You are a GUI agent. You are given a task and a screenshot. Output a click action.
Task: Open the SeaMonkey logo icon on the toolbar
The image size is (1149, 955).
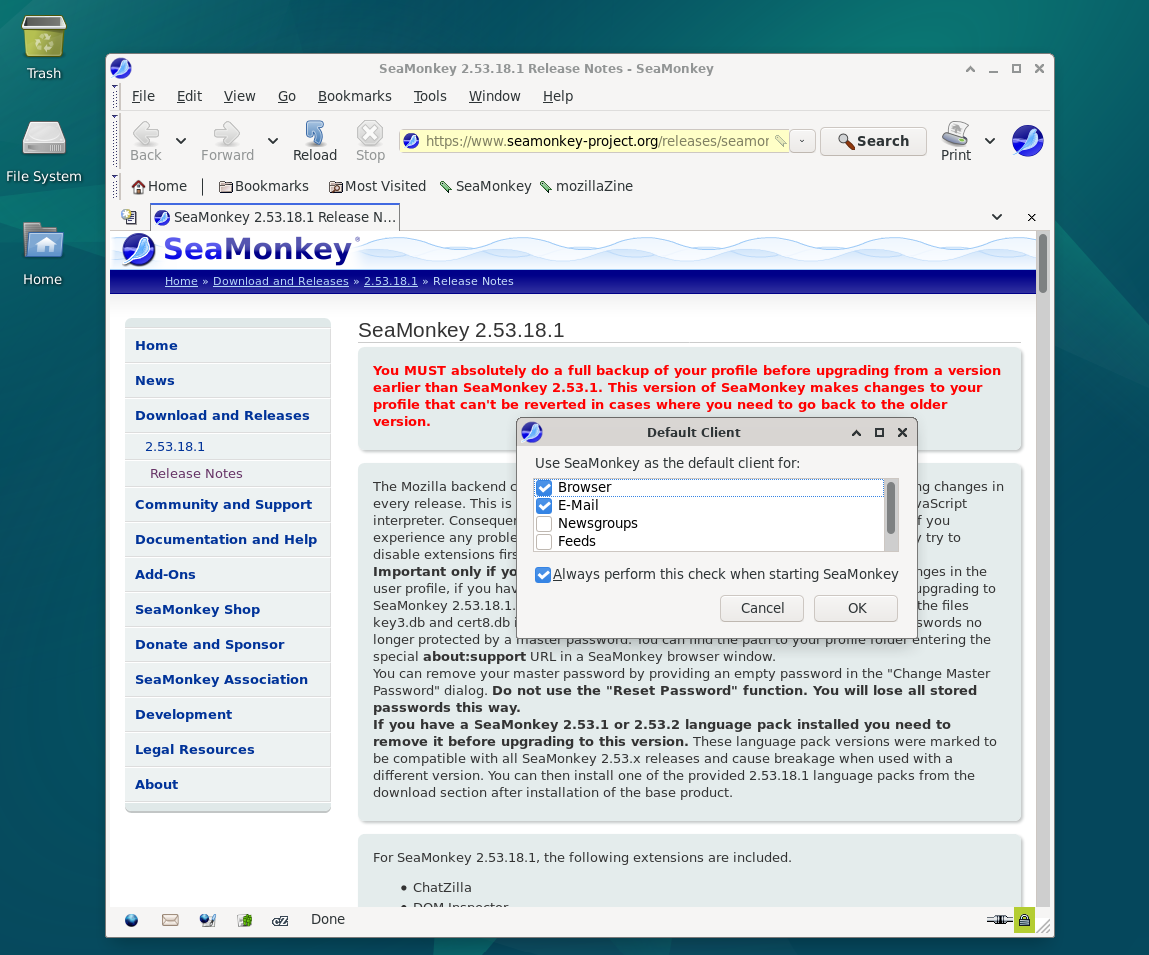click(1027, 140)
